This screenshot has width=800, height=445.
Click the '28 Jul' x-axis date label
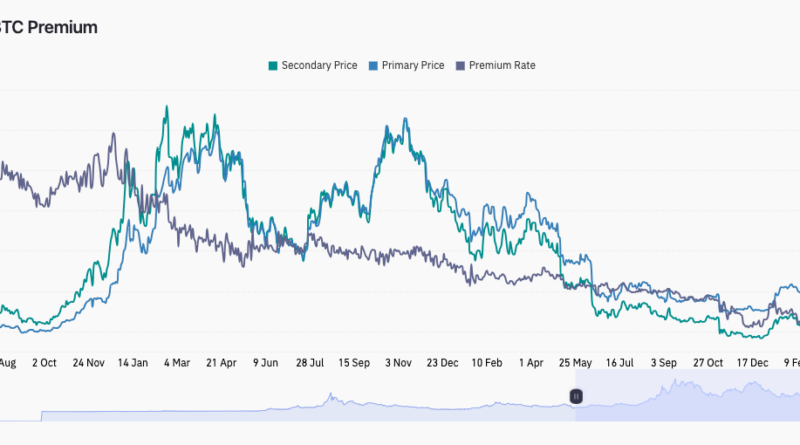309,363
